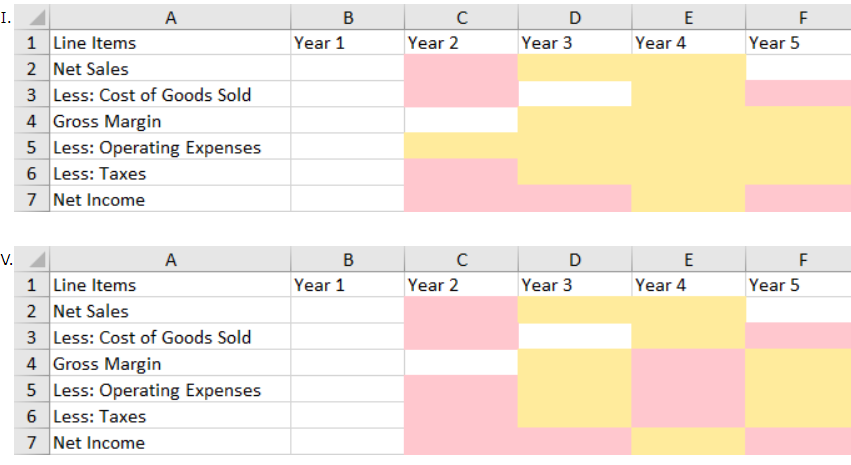This screenshot has height=465, width=851.
Task: Click pink Year 5 Cost of Goods cell, top sheet
Action: click(797, 95)
